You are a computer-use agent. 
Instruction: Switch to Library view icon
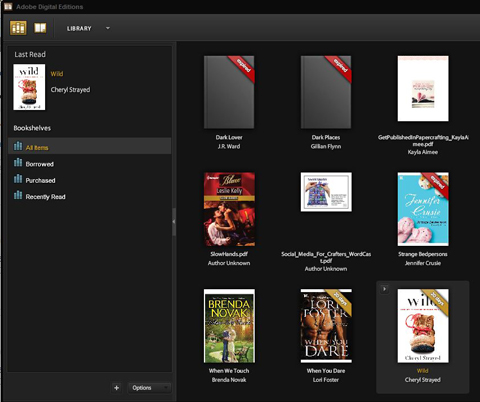pos(18,28)
